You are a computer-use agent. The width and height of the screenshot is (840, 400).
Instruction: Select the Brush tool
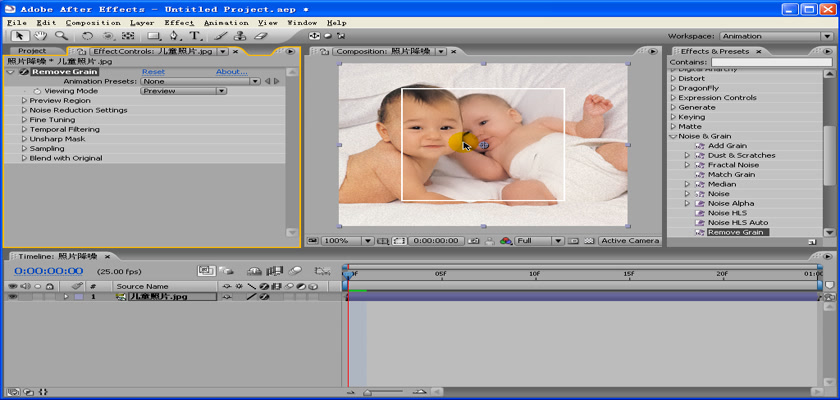click(x=221, y=36)
